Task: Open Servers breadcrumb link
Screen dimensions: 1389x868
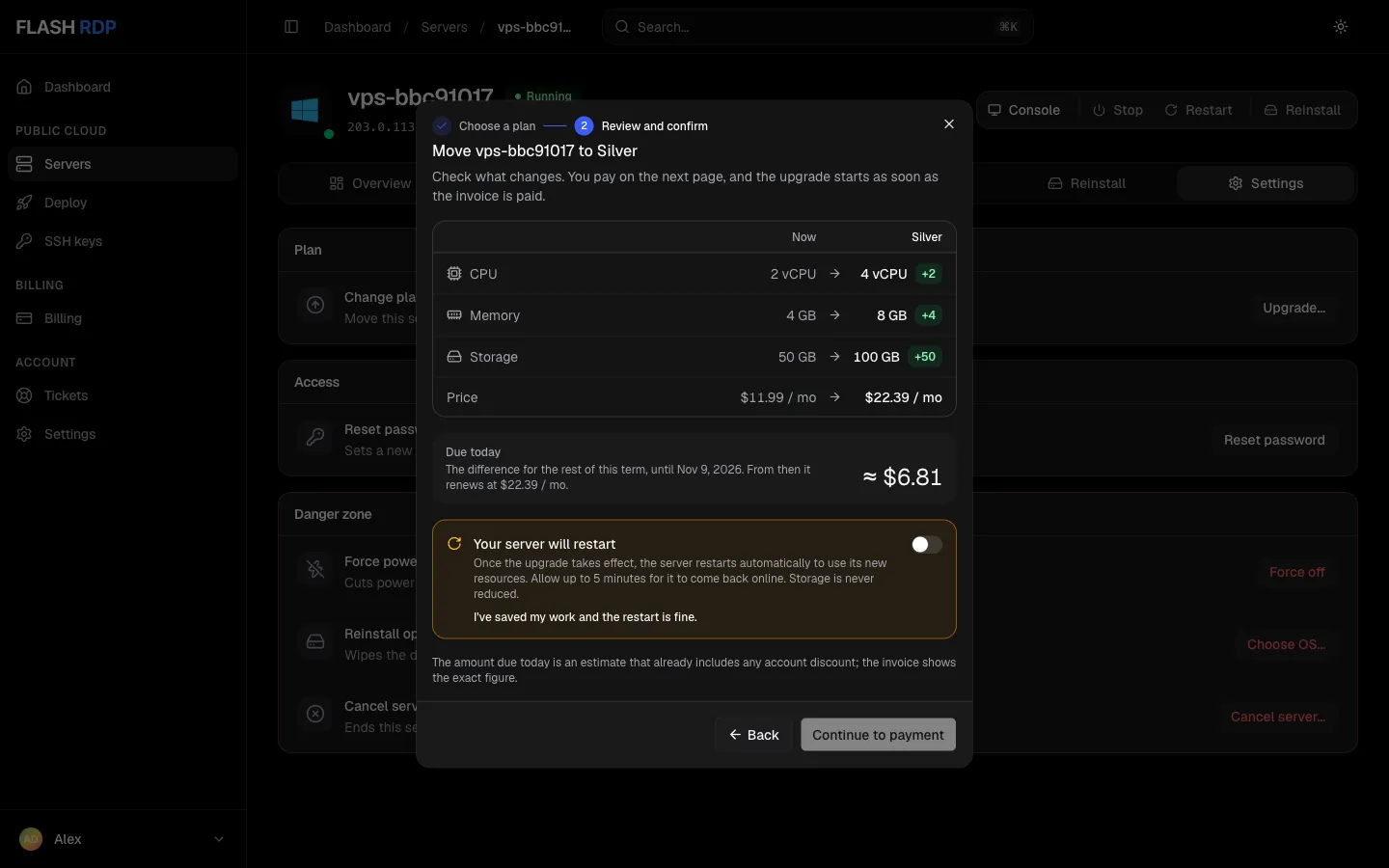Action: [x=444, y=27]
